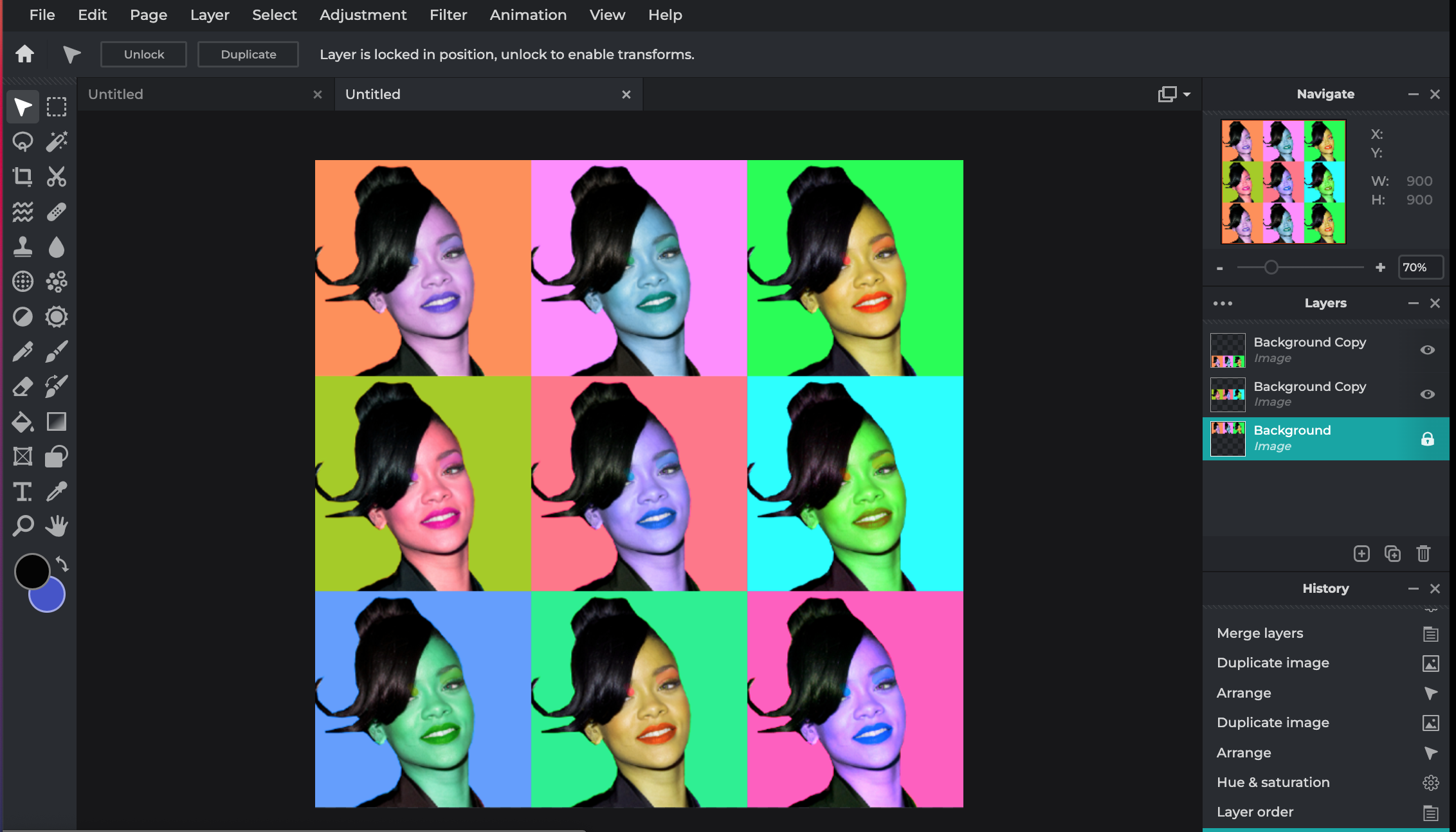Image resolution: width=1456 pixels, height=832 pixels.
Task: Click the duplicate layer icon in Layers panel
Action: point(1392,554)
